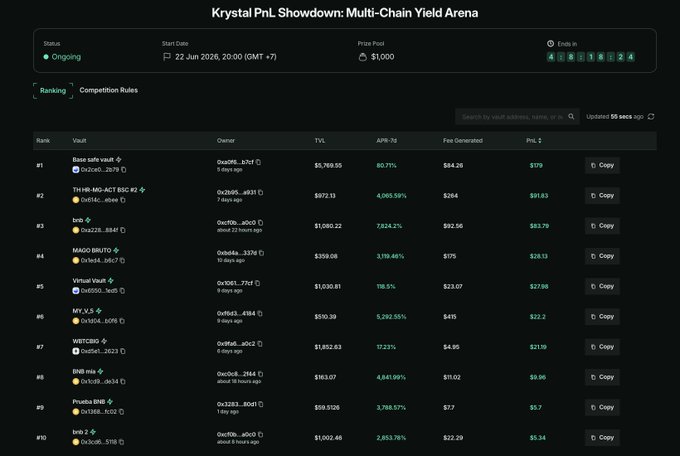Click chain icon of Base safe vault

[x=76, y=170]
